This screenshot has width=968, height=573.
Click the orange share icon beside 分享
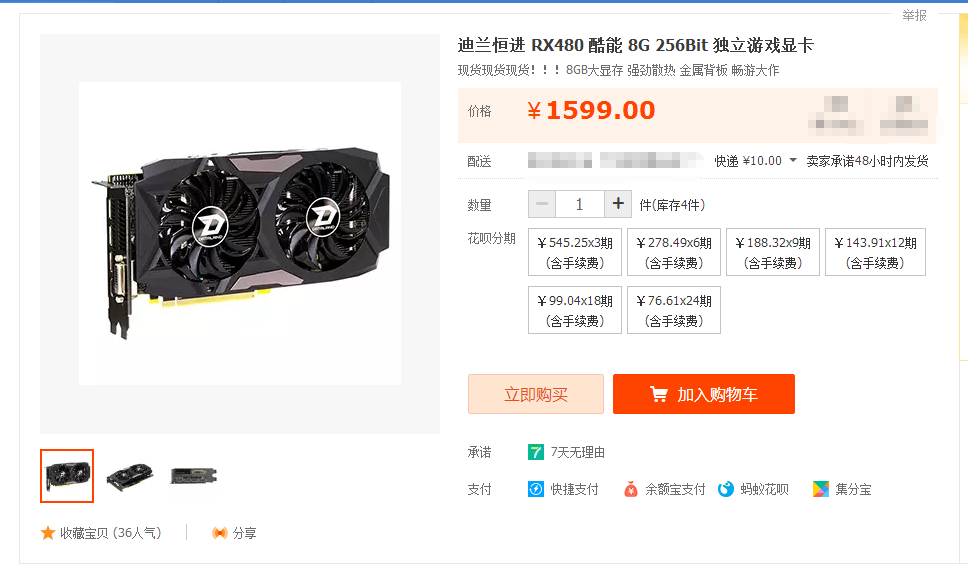coord(219,533)
